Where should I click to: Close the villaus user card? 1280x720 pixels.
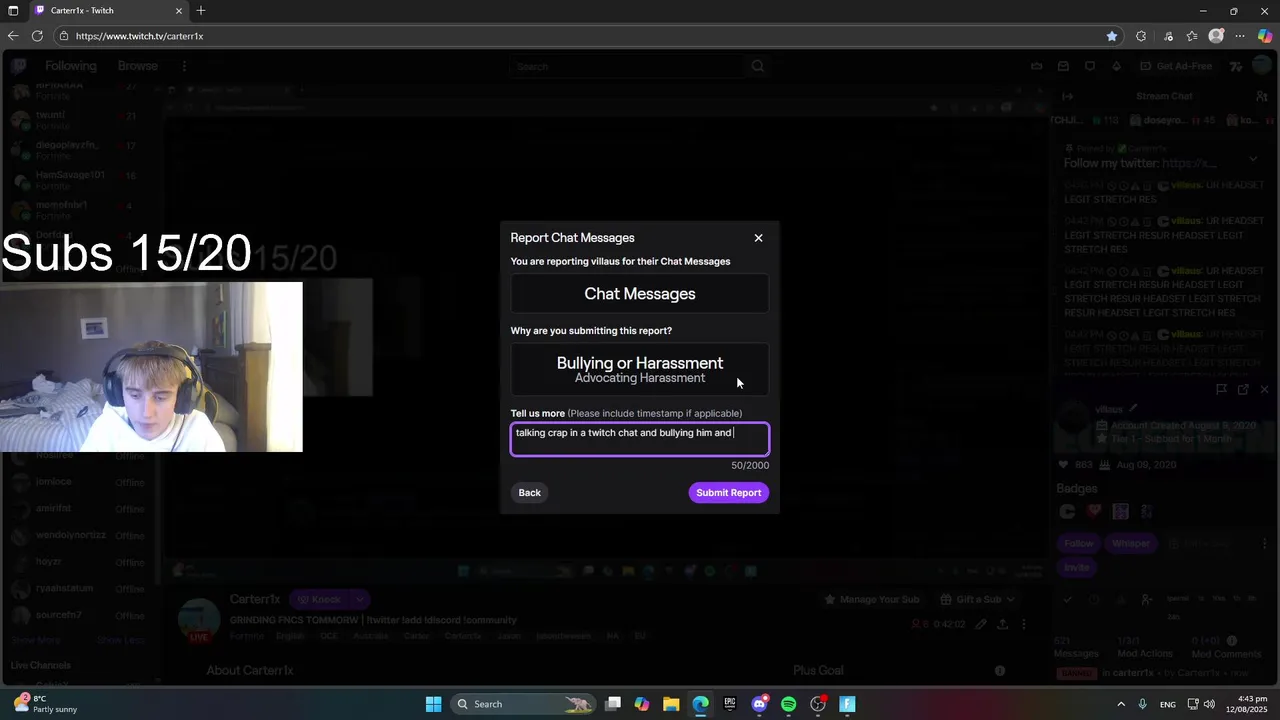coord(1264,389)
